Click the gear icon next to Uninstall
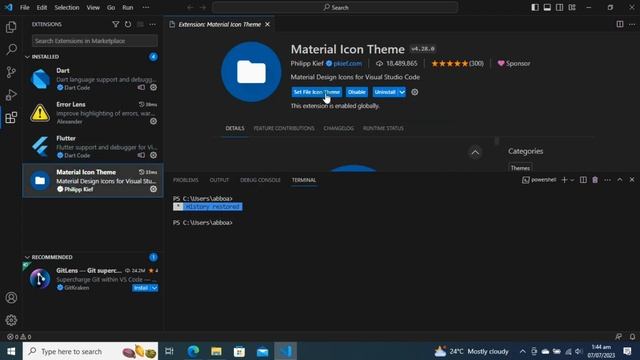 point(415,92)
